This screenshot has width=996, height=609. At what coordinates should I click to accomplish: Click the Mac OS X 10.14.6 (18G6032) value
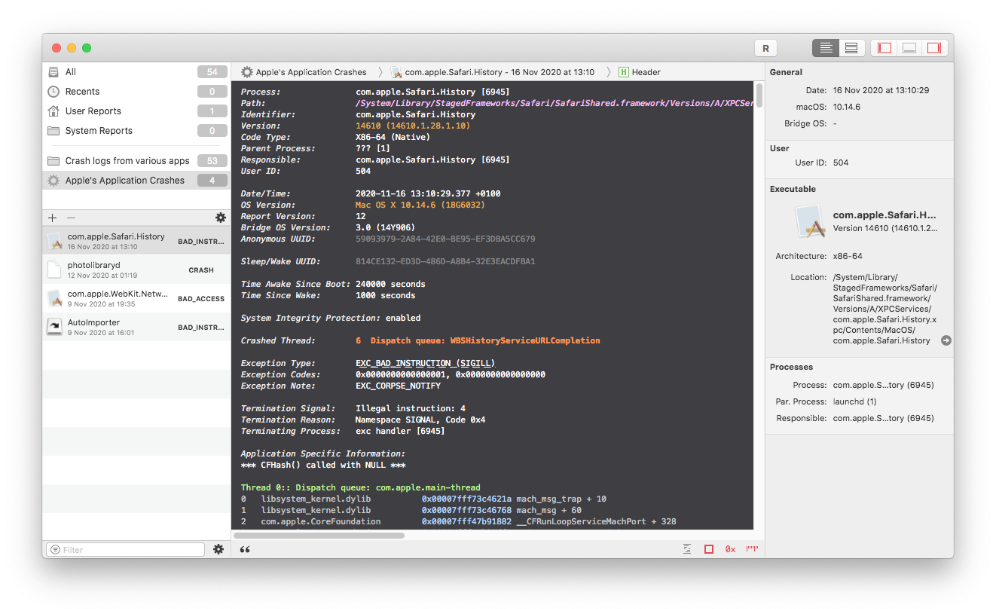pos(420,205)
